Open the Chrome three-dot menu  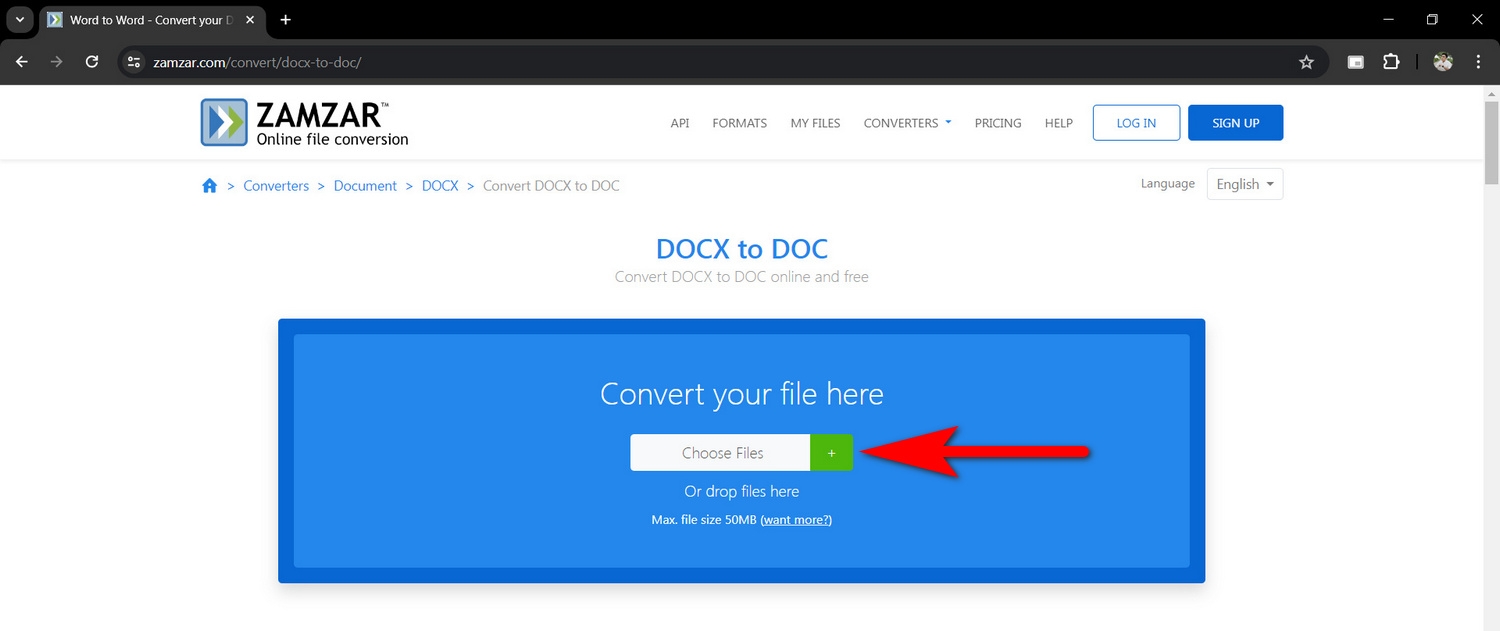coord(1478,62)
